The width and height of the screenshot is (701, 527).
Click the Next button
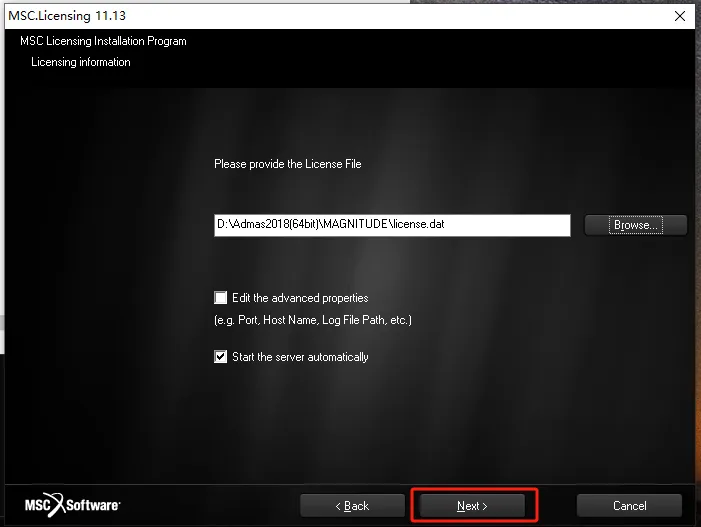tap(472, 506)
